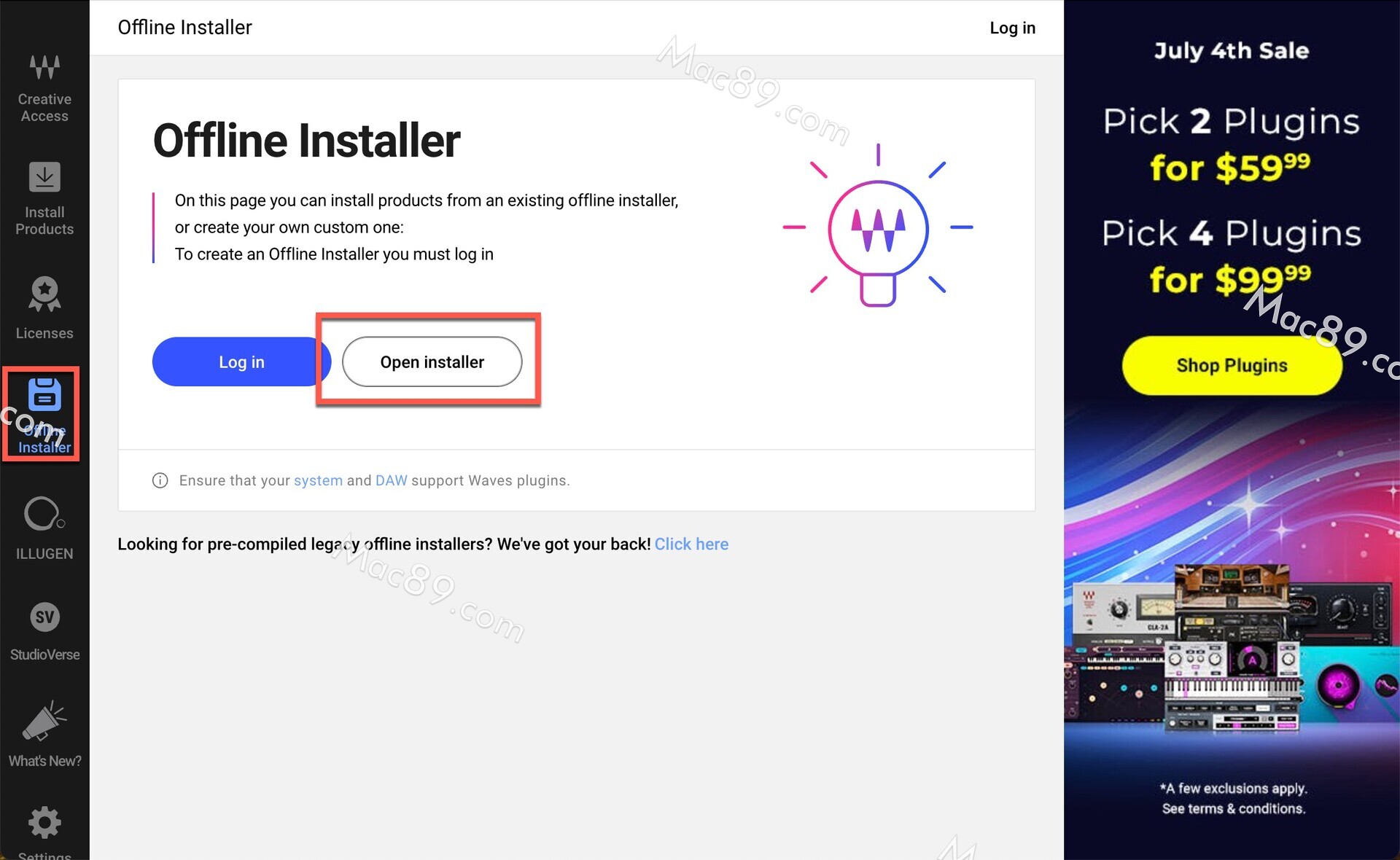Click Log in at top right
Screen dimensions: 1400x860
(1012, 28)
